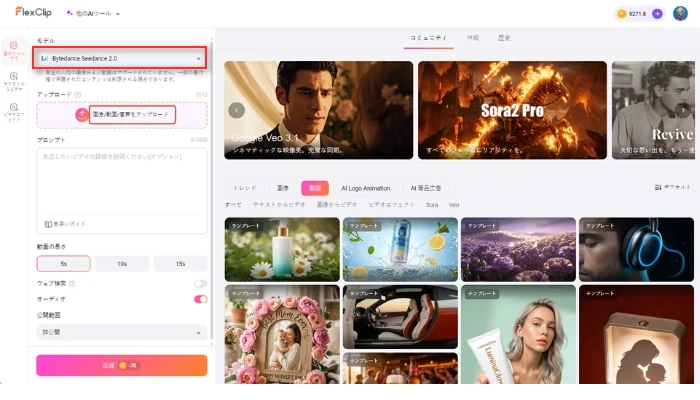Select the image-to-video sidebar tool icon
The height and width of the screenshot is (400, 700).
pyautogui.click(x=14, y=49)
